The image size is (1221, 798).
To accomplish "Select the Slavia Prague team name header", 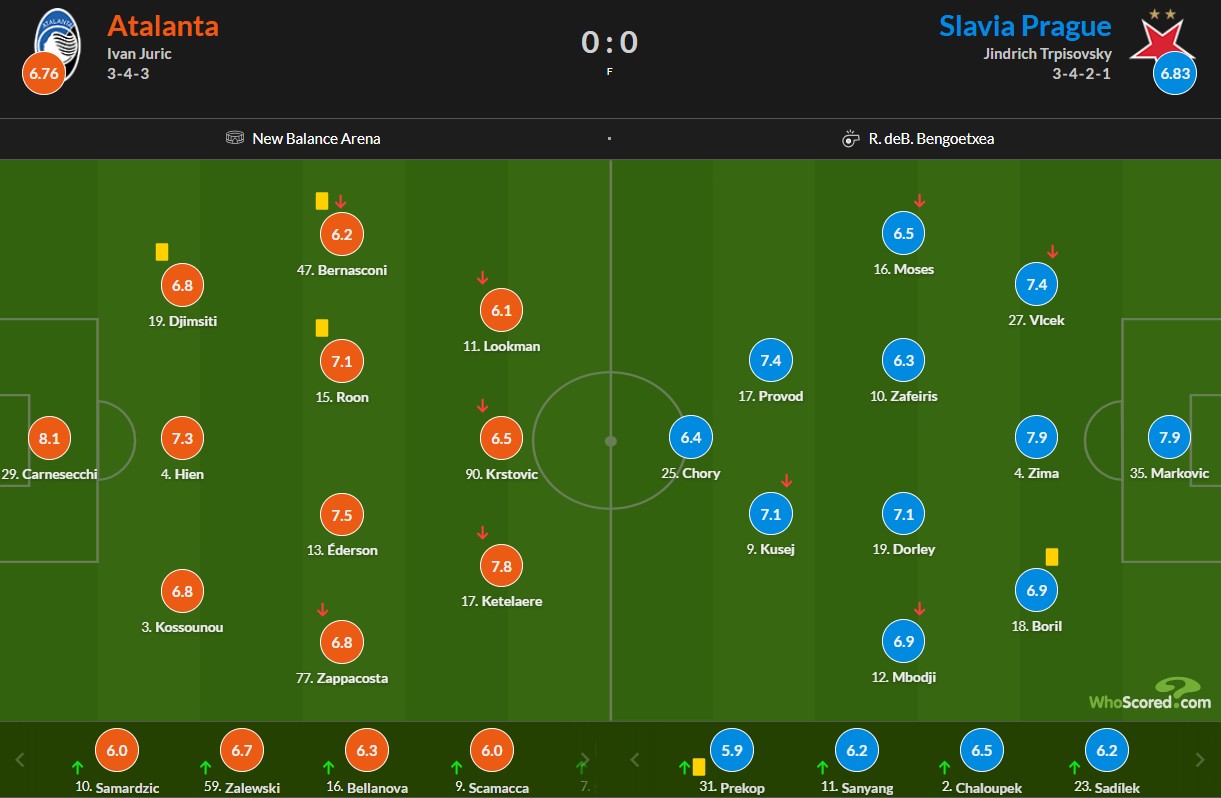I will [1025, 25].
